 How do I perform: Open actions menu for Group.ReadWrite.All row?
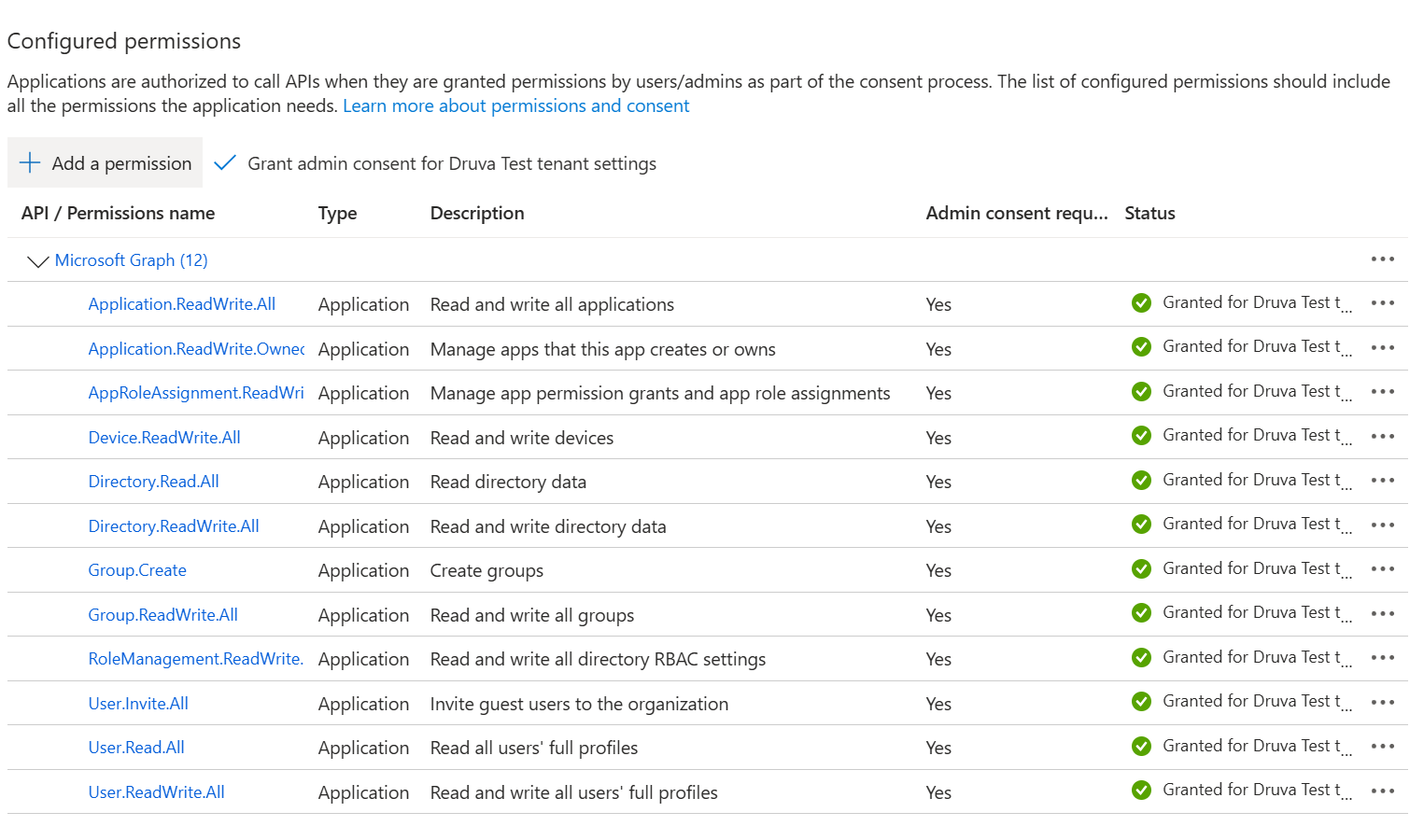[1382, 613]
